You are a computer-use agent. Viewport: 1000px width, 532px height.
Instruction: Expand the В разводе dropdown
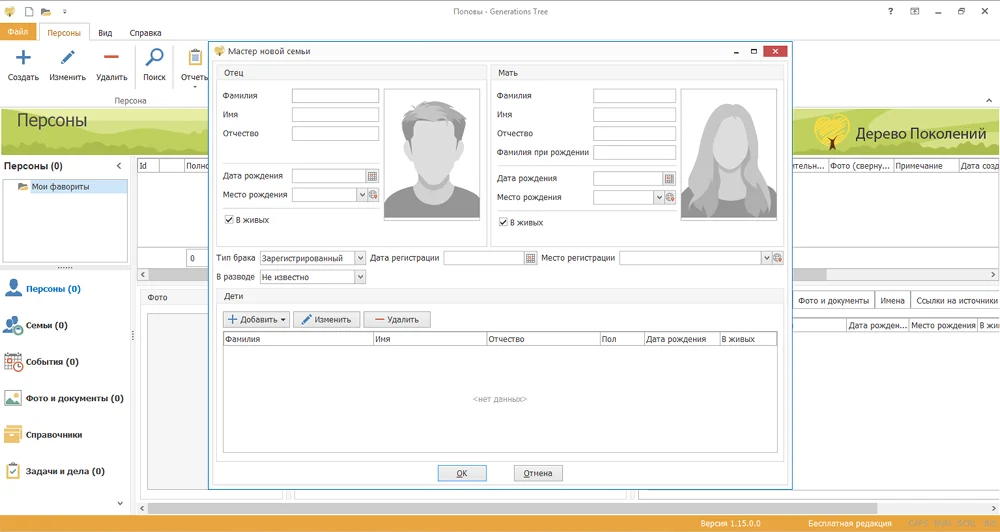[360, 277]
